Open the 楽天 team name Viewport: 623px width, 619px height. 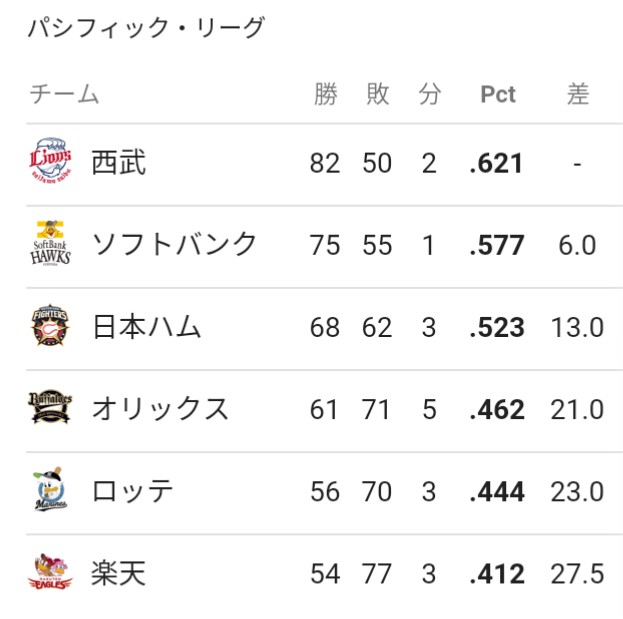click(x=118, y=573)
